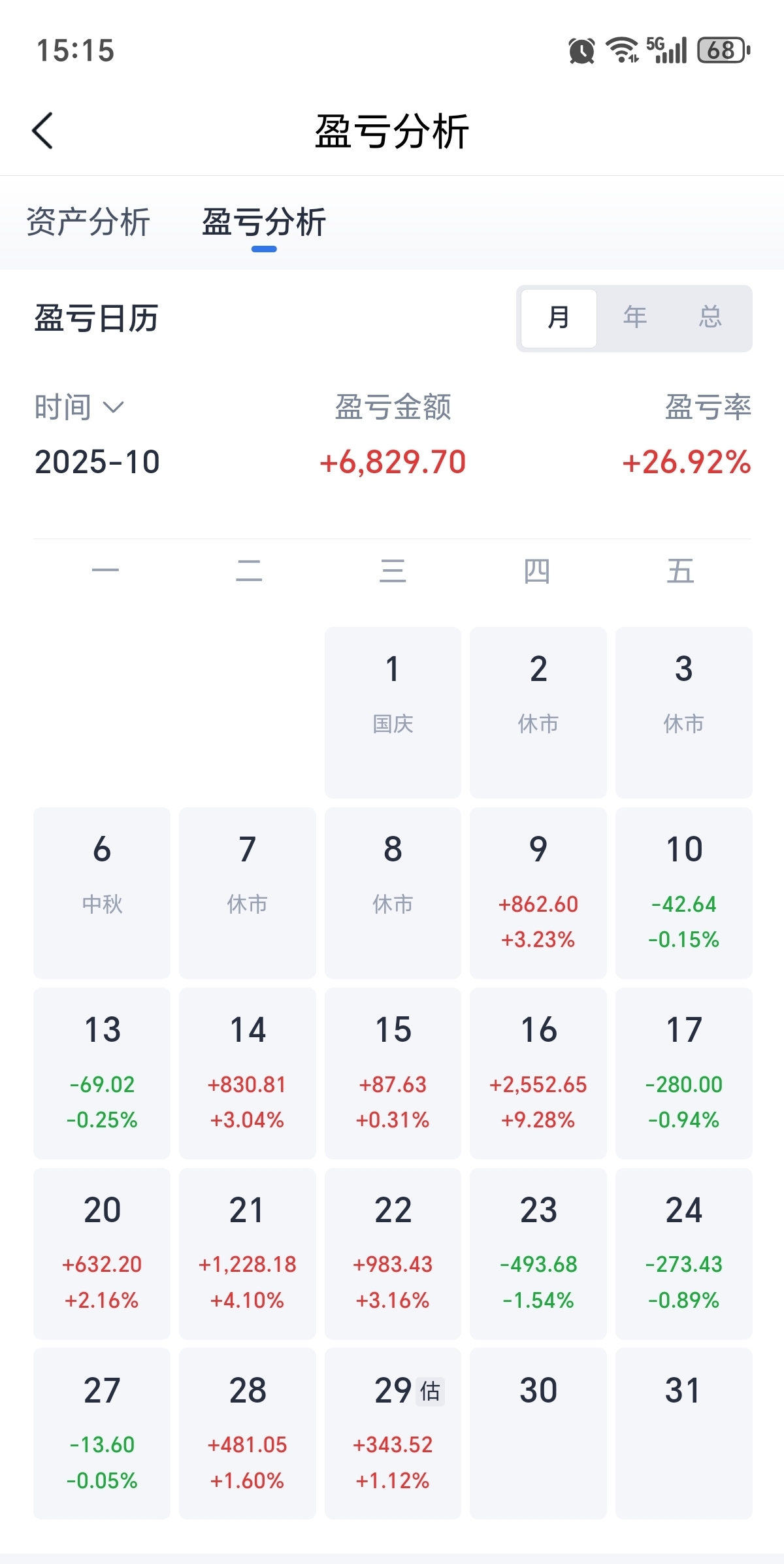This screenshot has width=784, height=1564.
Task: Tap the alarm clock status icon
Action: point(581,50)
